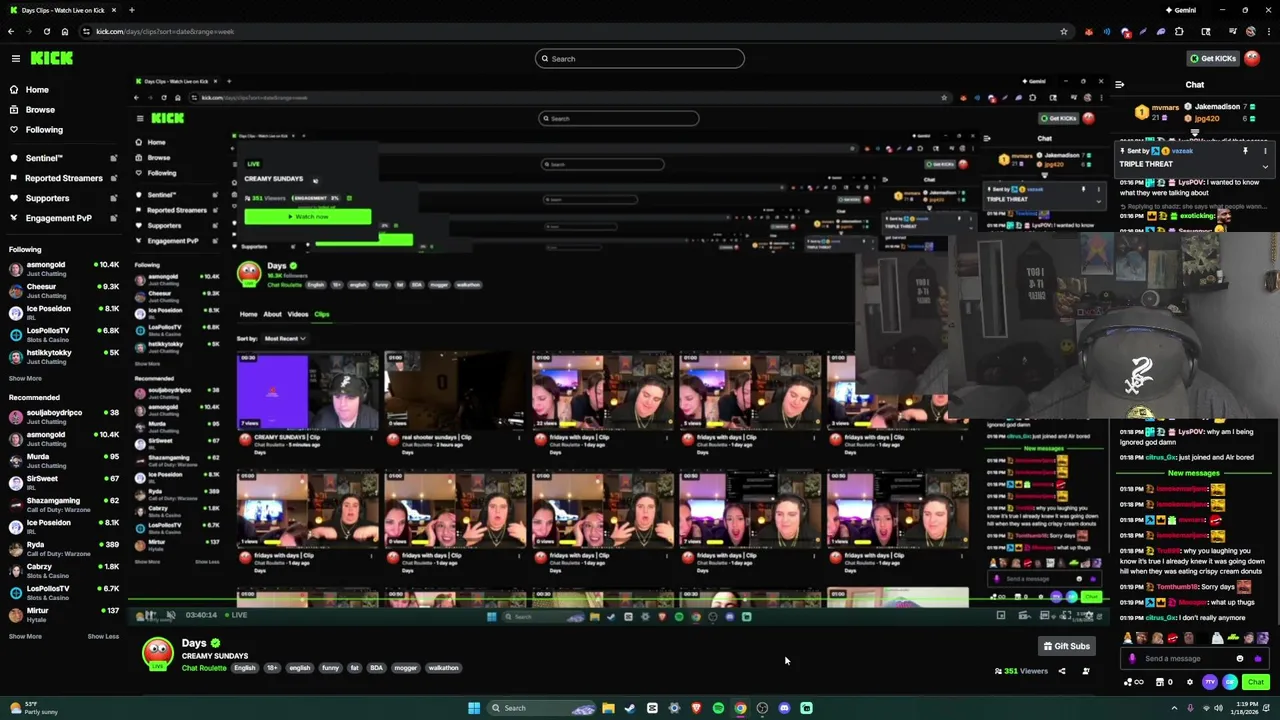Viewport: 1280px width, 720px height.
Task: Click the Get KICKs button
Action: pos(1213,59)
